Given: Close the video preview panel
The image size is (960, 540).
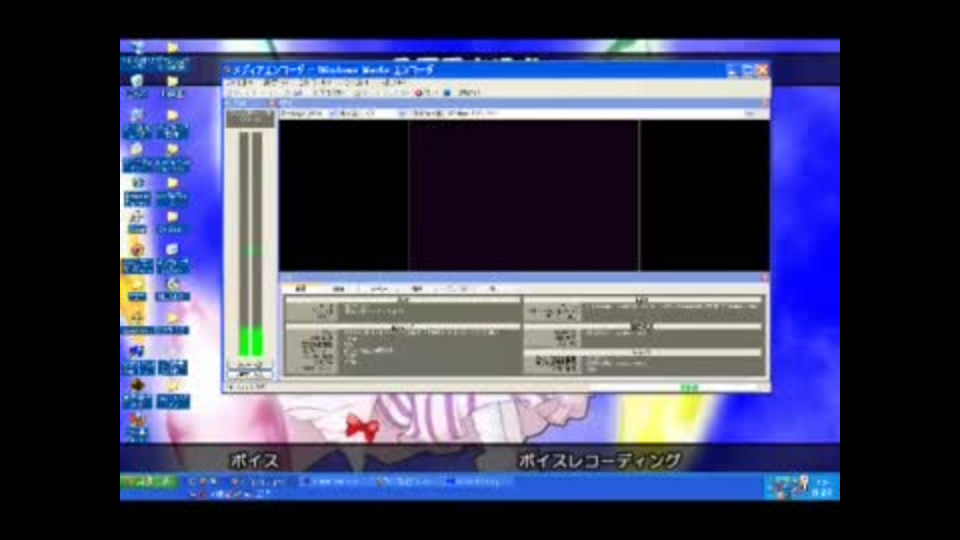Looking at the screenshot, I should tap(765, 103).
